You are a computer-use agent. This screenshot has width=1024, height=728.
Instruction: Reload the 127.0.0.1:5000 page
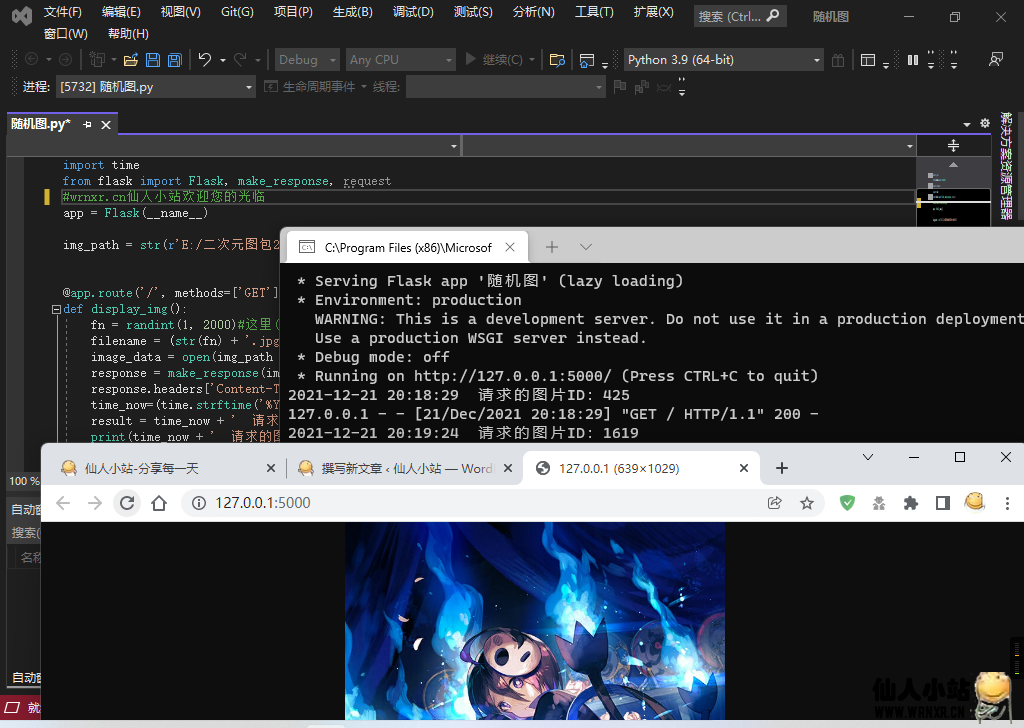click(x=127, y=503)
